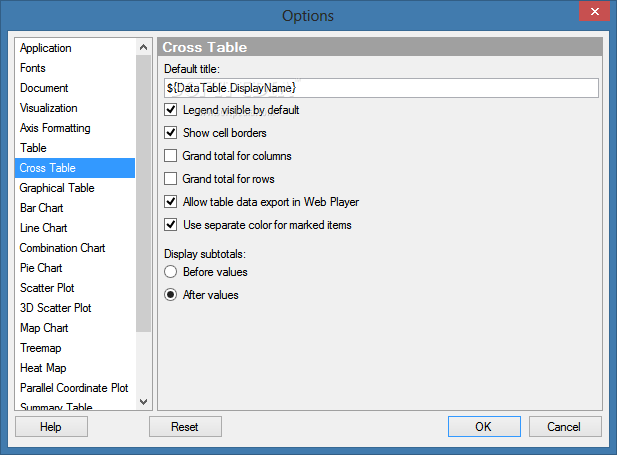Viewport: 617px width, 455px height.
Task: Select After values radio button
Action: (170, 295)
